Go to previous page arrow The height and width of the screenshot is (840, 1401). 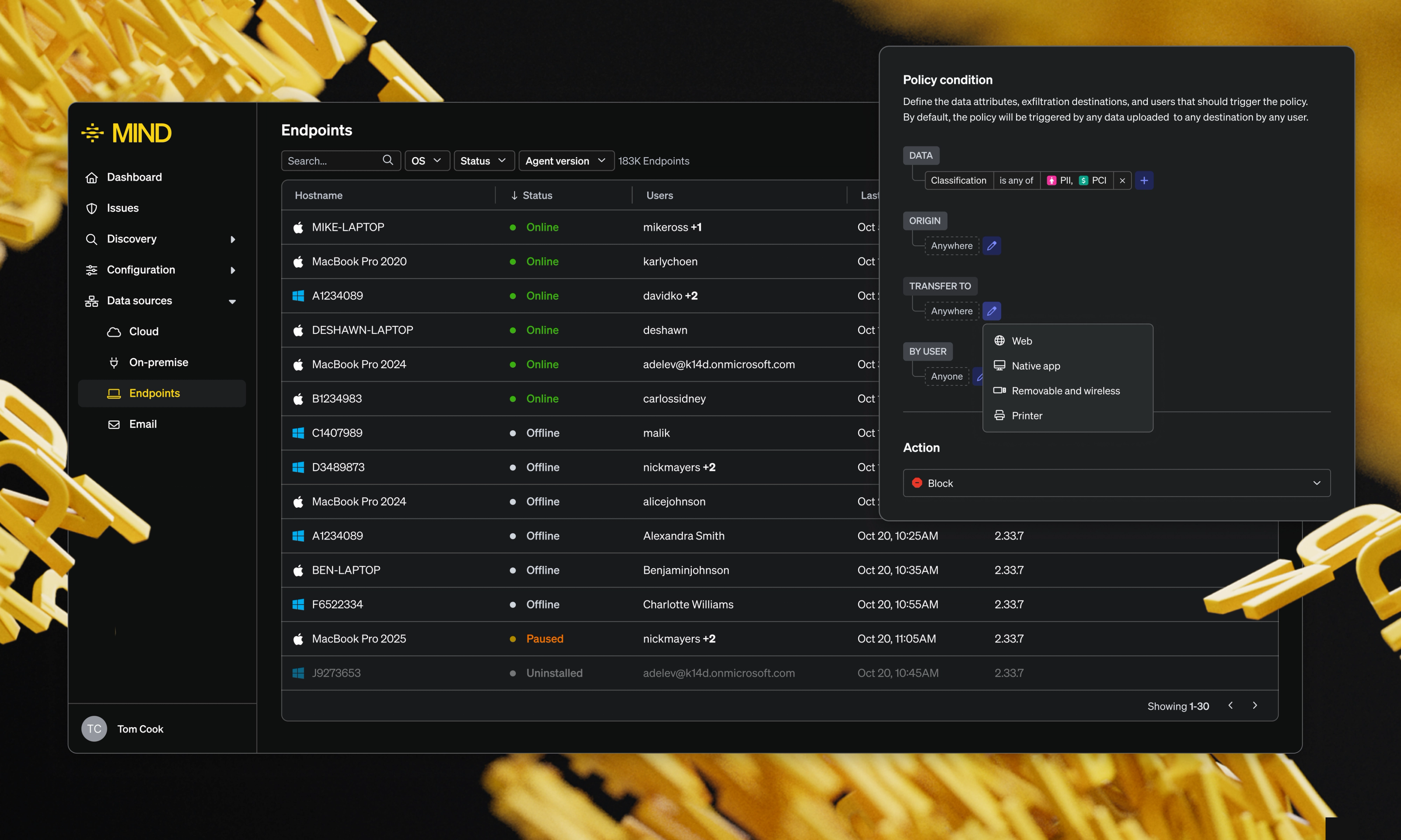point(1230,705)
